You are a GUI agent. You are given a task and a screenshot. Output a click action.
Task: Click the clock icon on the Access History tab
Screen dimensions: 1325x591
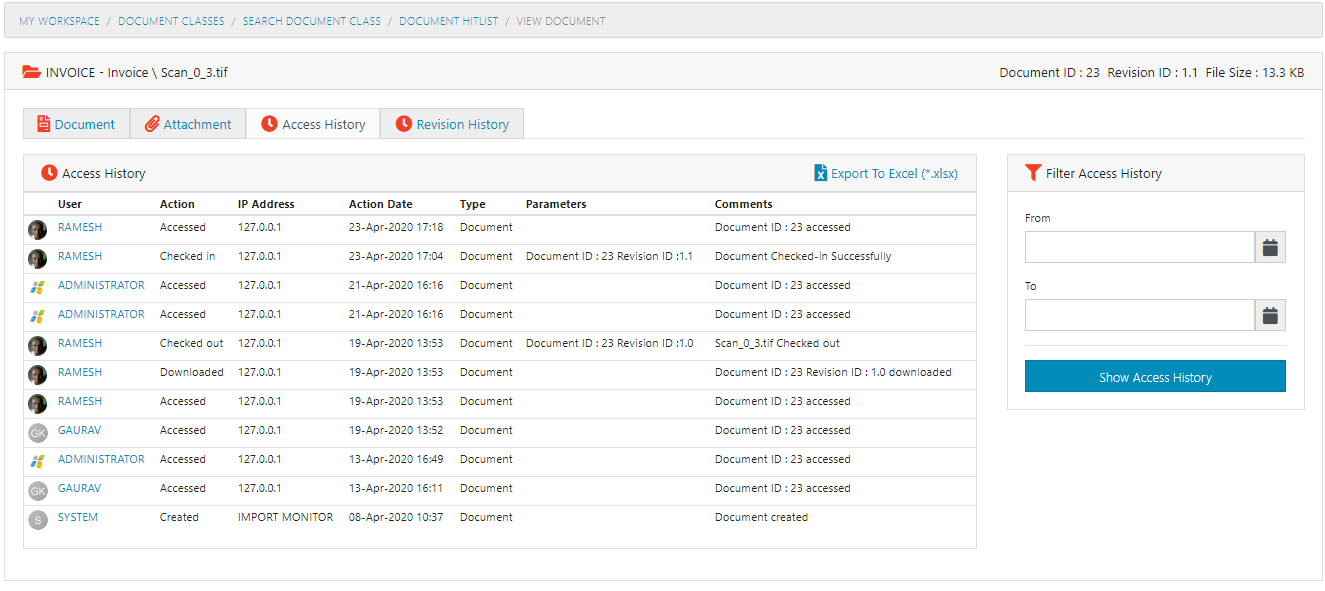pos(269,123)
